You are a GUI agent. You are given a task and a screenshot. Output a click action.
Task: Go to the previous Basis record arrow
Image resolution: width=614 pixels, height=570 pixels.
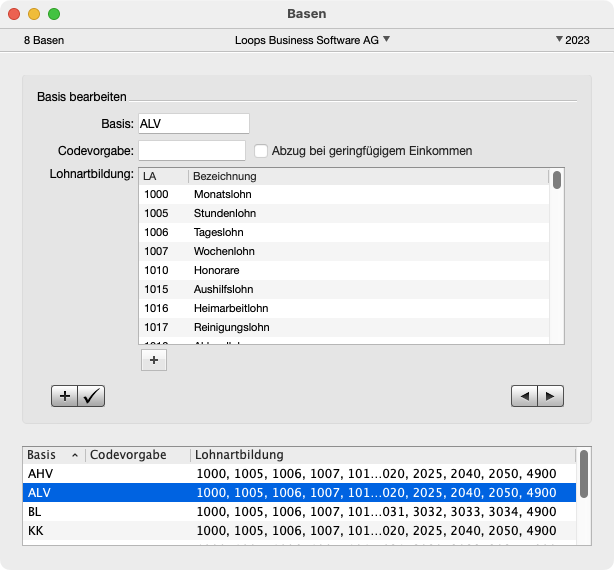tap(524, 396)
